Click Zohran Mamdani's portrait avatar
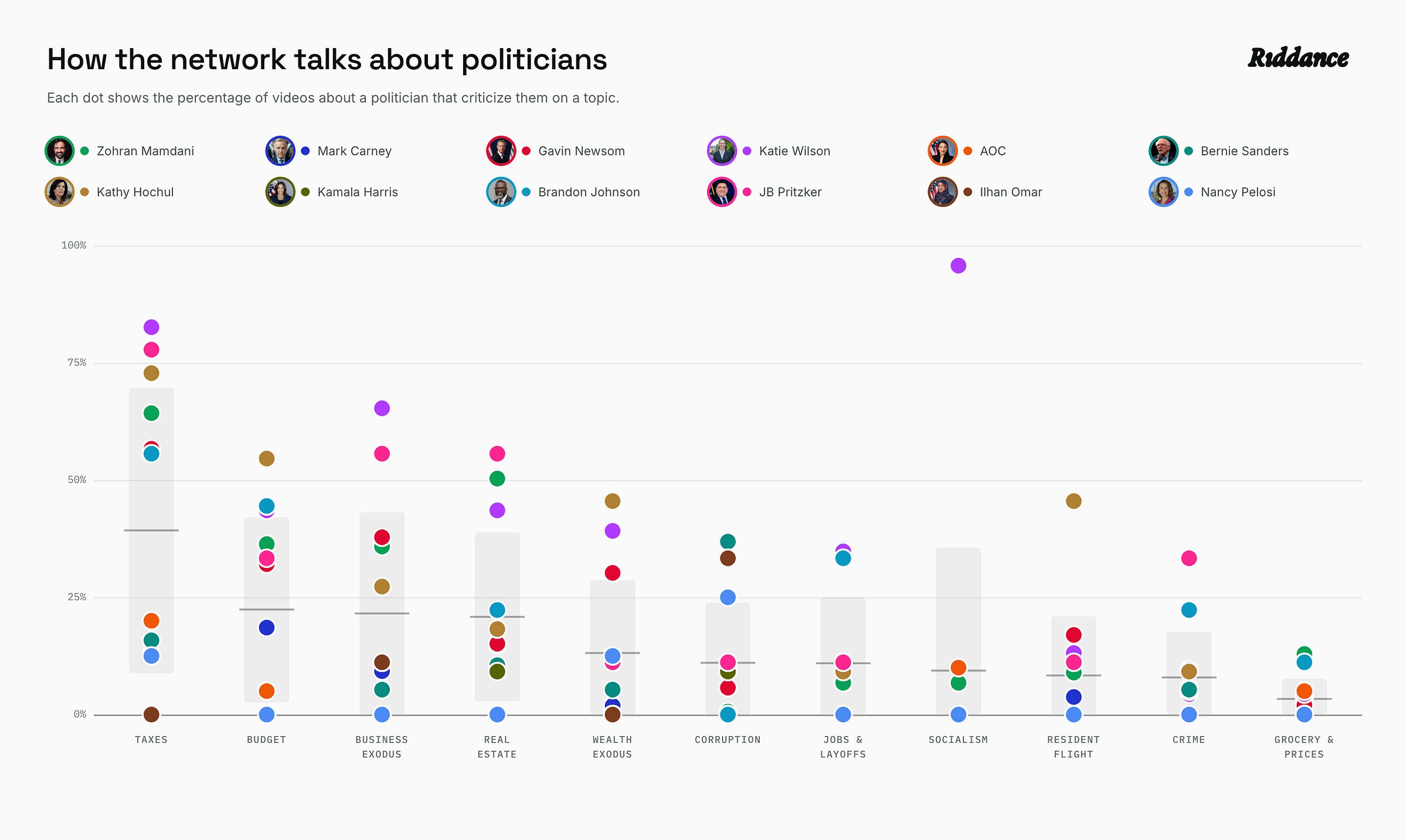The width and height of the screenshot is (1407, 840). coord(59,151)
